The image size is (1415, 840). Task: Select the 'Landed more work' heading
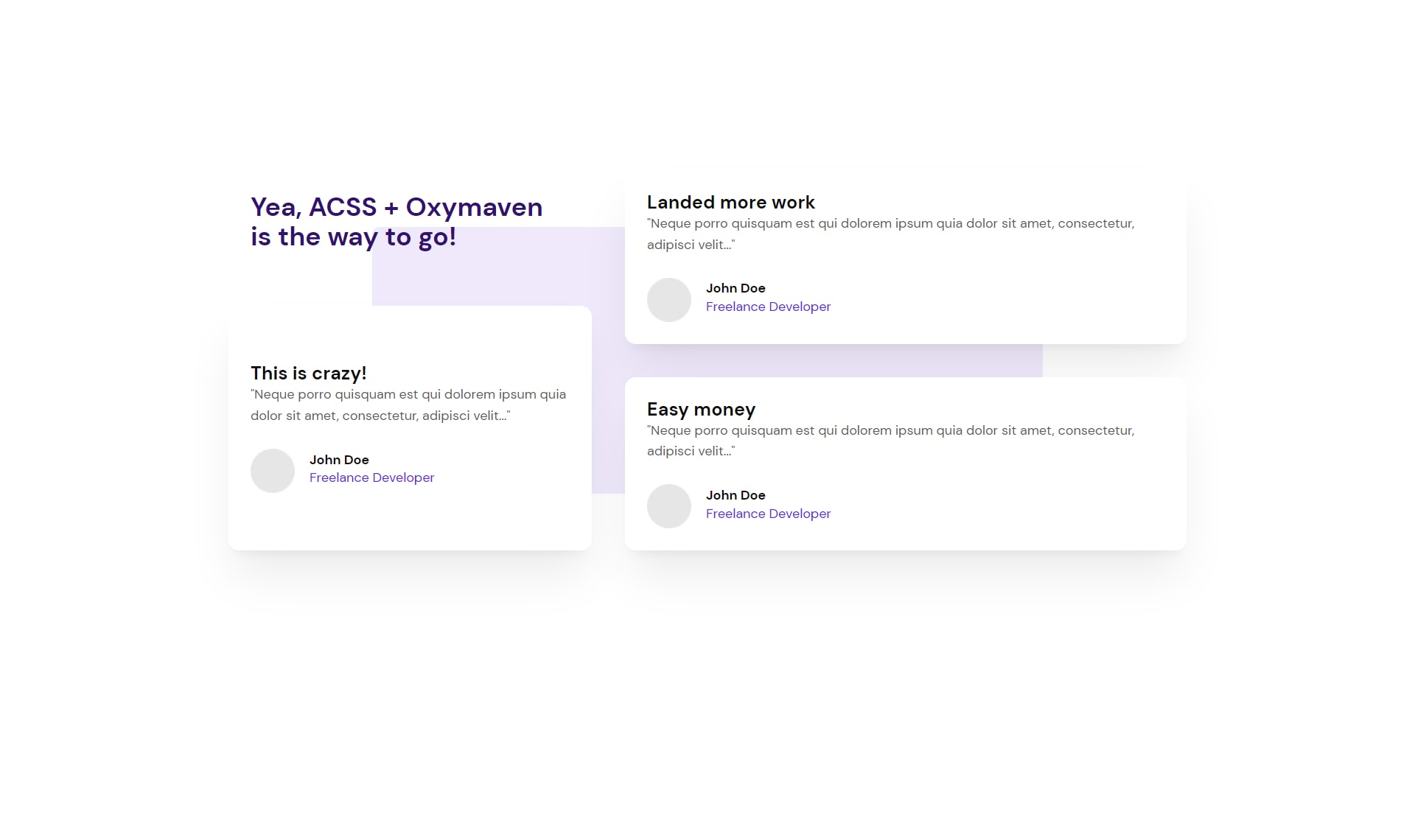coord(730,203)
